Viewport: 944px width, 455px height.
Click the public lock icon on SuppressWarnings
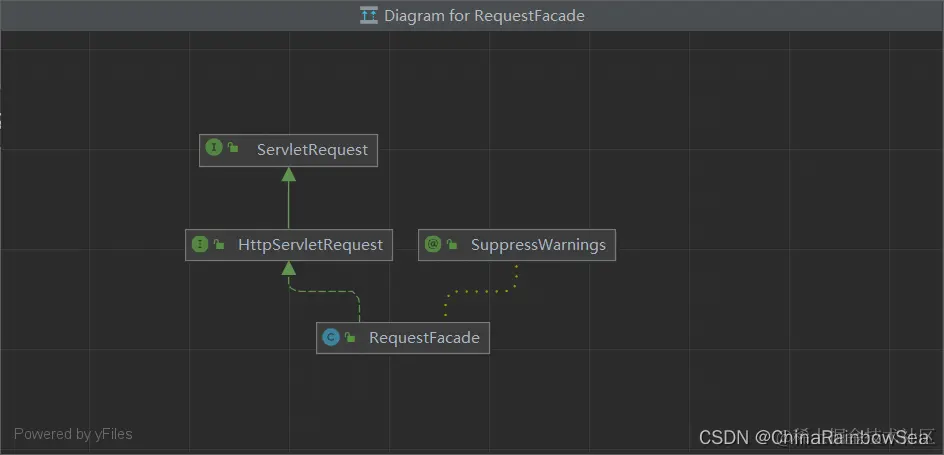[x=452, y=245]
